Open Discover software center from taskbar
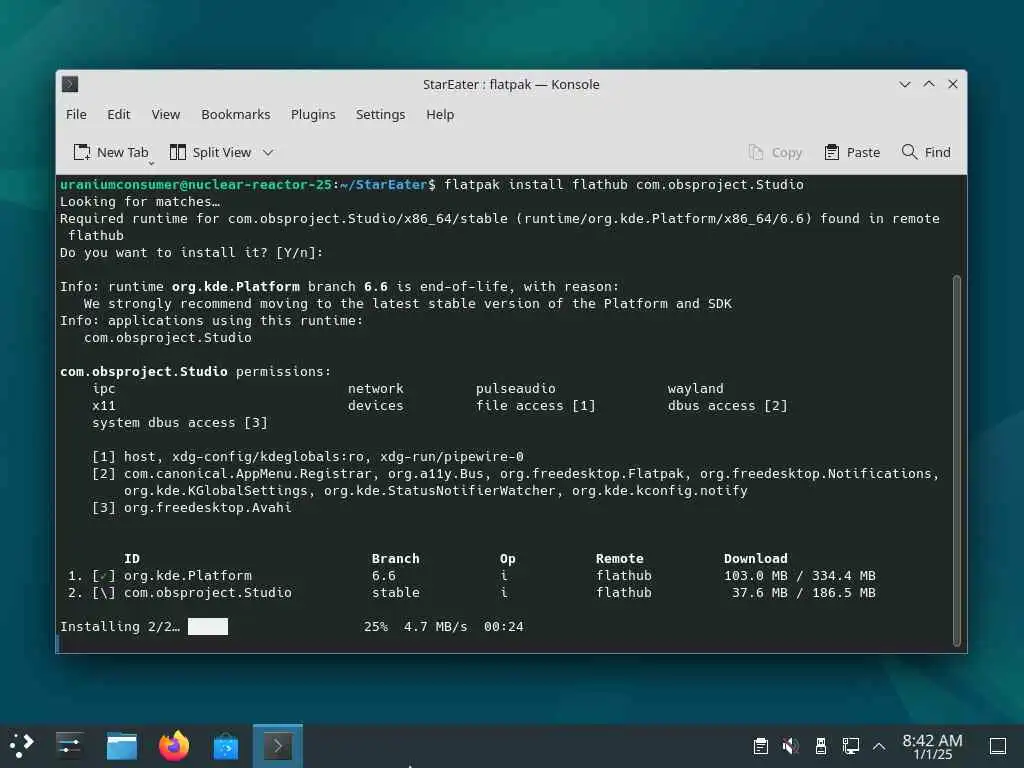The image size is (1024, 768). coord(226,746)
